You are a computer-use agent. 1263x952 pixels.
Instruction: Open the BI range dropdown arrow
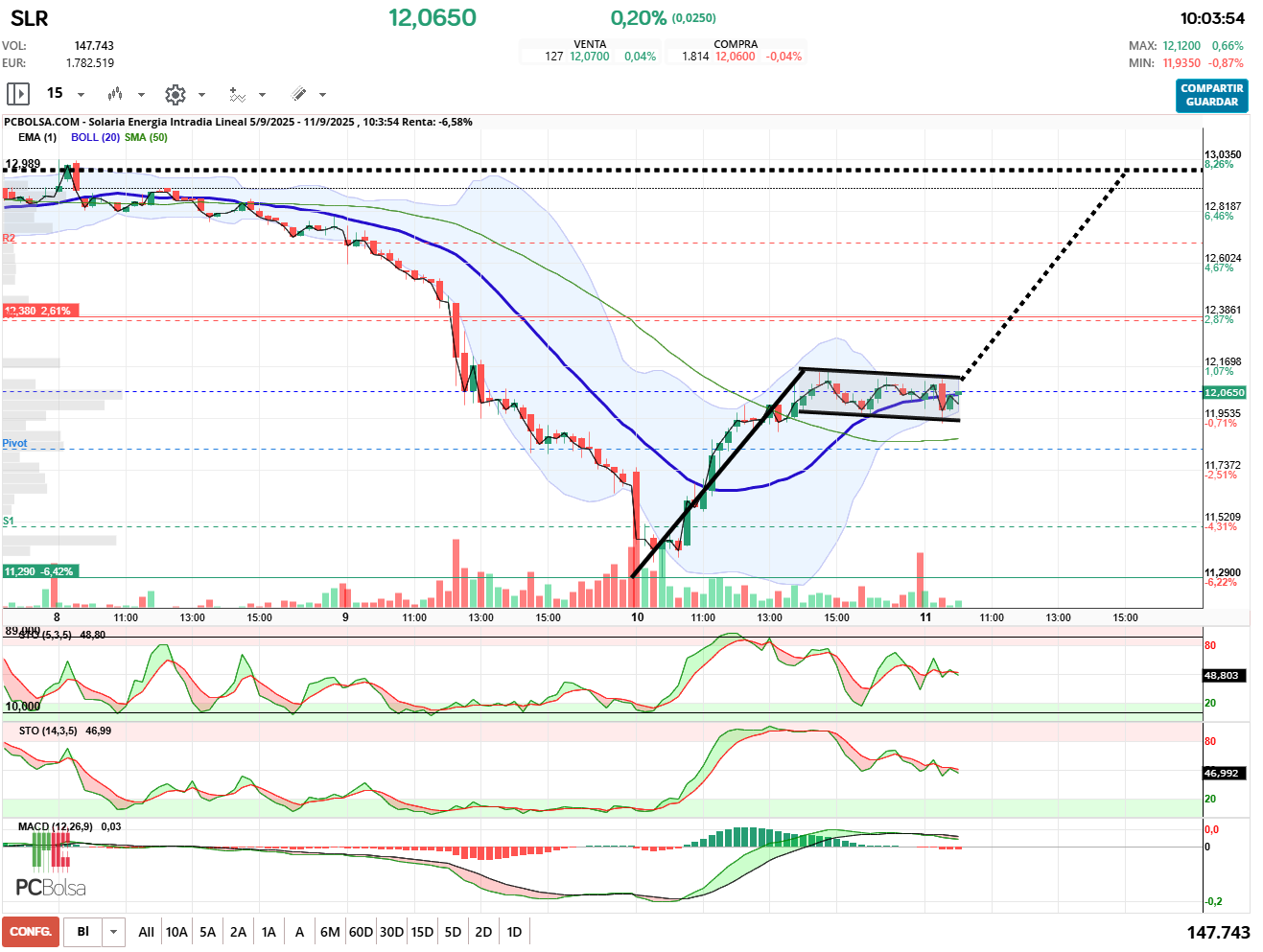(114, 932)
